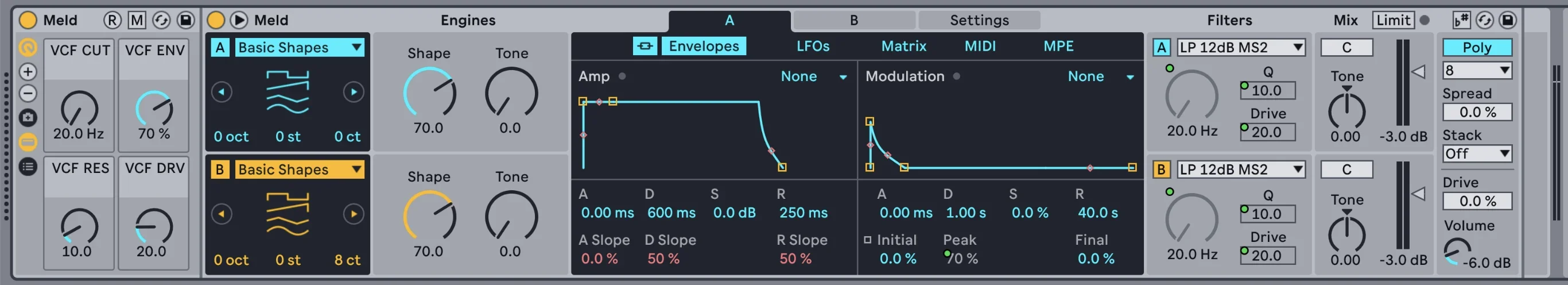Viewport: 1568px width, 285px height.
Task: Open the LFOs modulation tab
Action: pyautogui.click(x=813, y=47)
